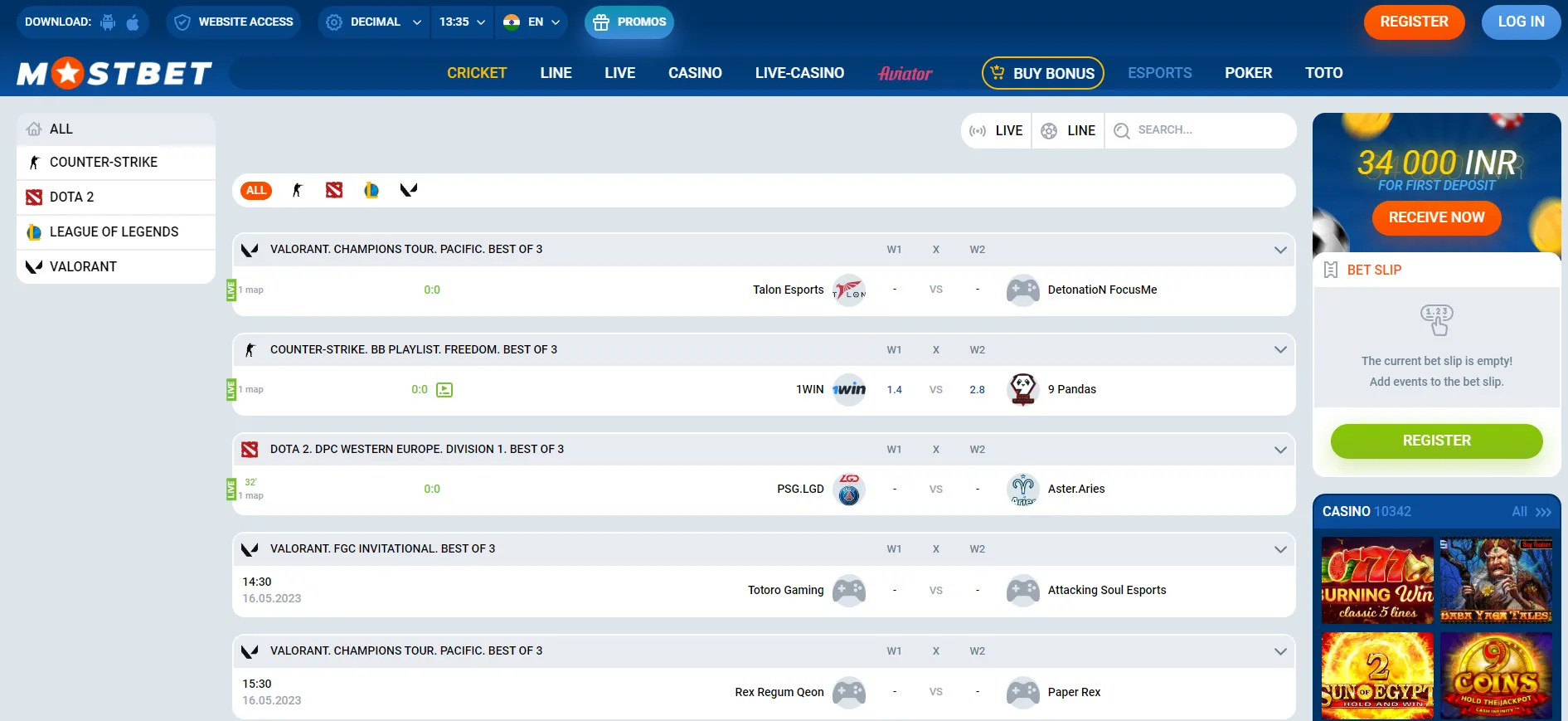Collapse Valorant FGC Invitational section
Image resolution: width=1568 pixels, height=721 pixels.
pyautogui.click(x=1280, y=549)
